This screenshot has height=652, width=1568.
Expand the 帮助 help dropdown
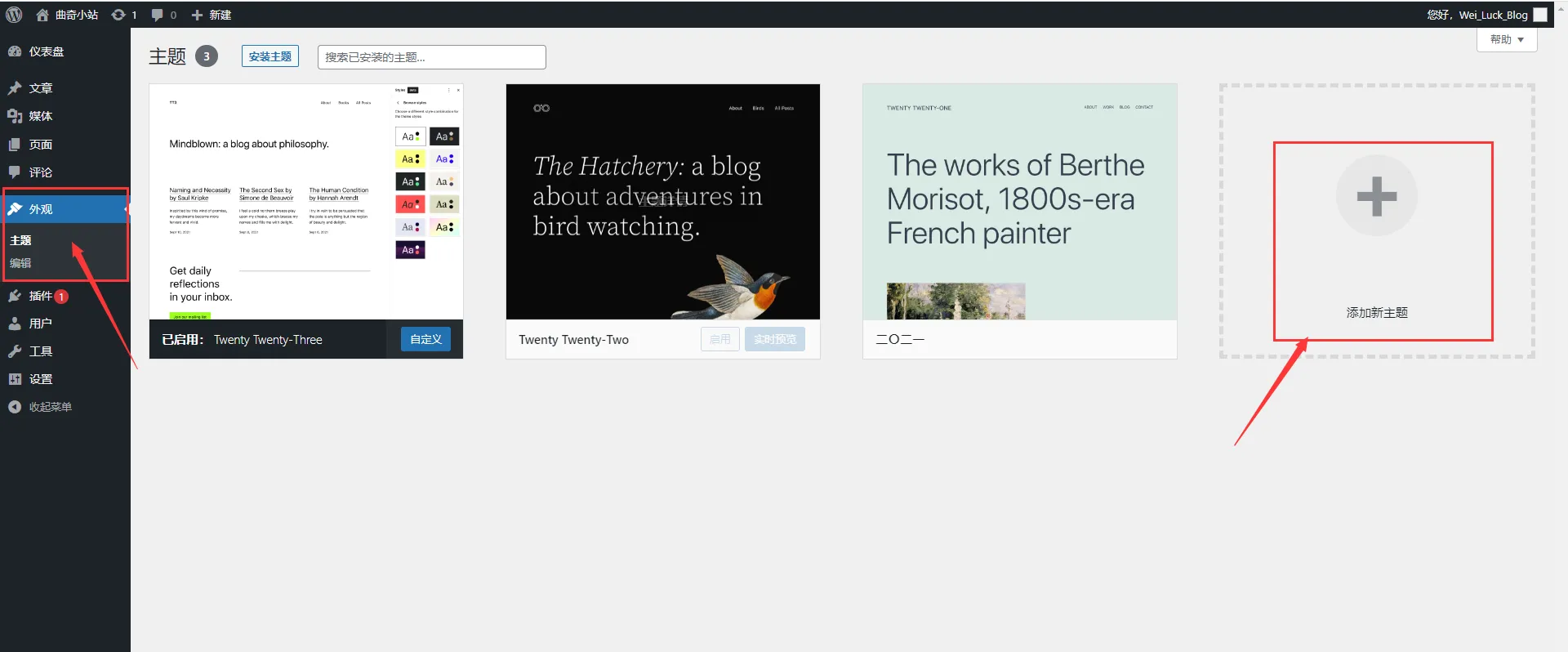point(1506,39)
